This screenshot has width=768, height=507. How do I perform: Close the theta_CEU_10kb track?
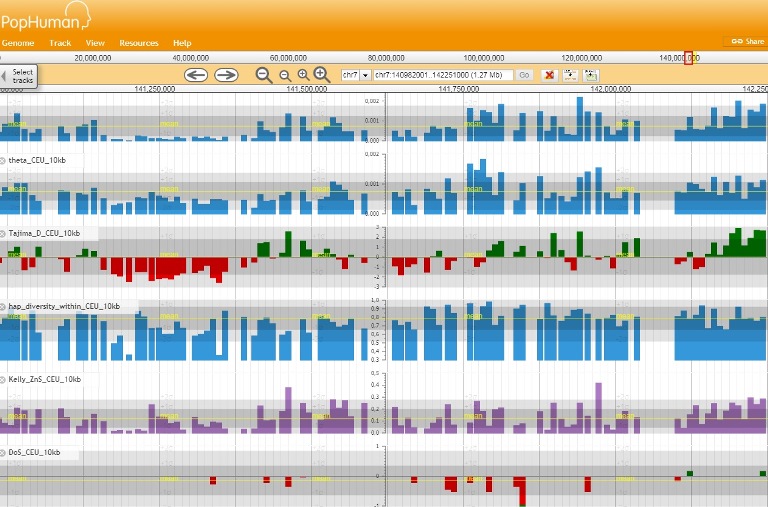tap(3, 161)
